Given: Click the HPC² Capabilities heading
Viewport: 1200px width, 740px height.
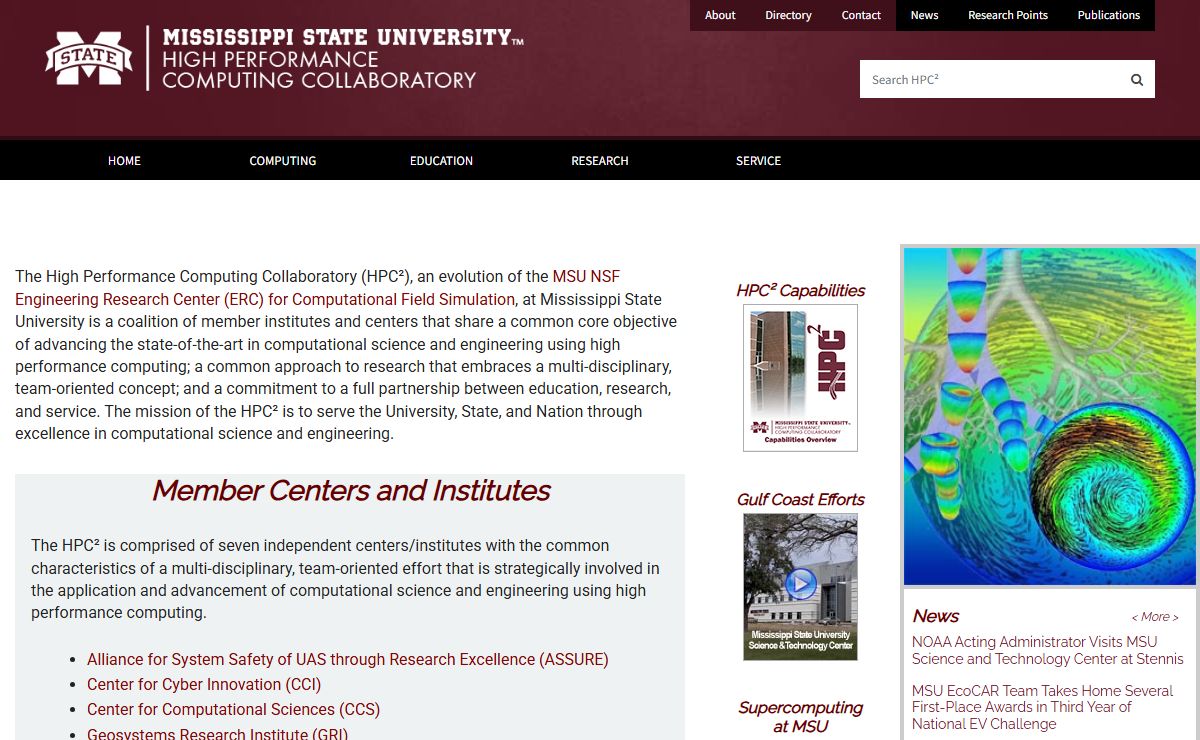Looking at the screenshot, I should 800,291.
